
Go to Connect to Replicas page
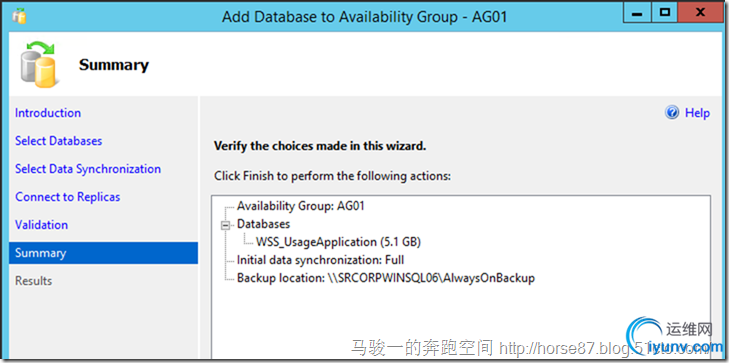click(67, 197)
